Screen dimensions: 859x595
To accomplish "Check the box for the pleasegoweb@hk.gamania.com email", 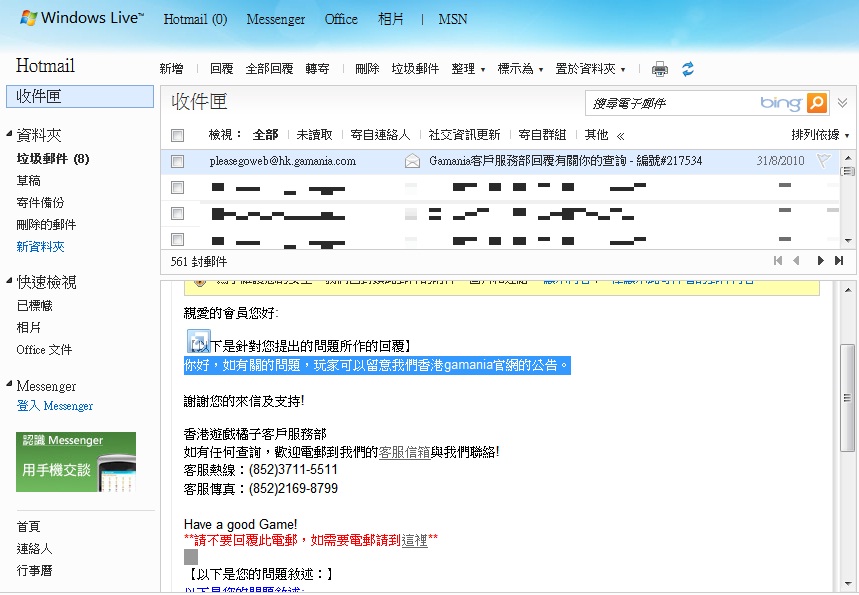I will tap(177, 161).
